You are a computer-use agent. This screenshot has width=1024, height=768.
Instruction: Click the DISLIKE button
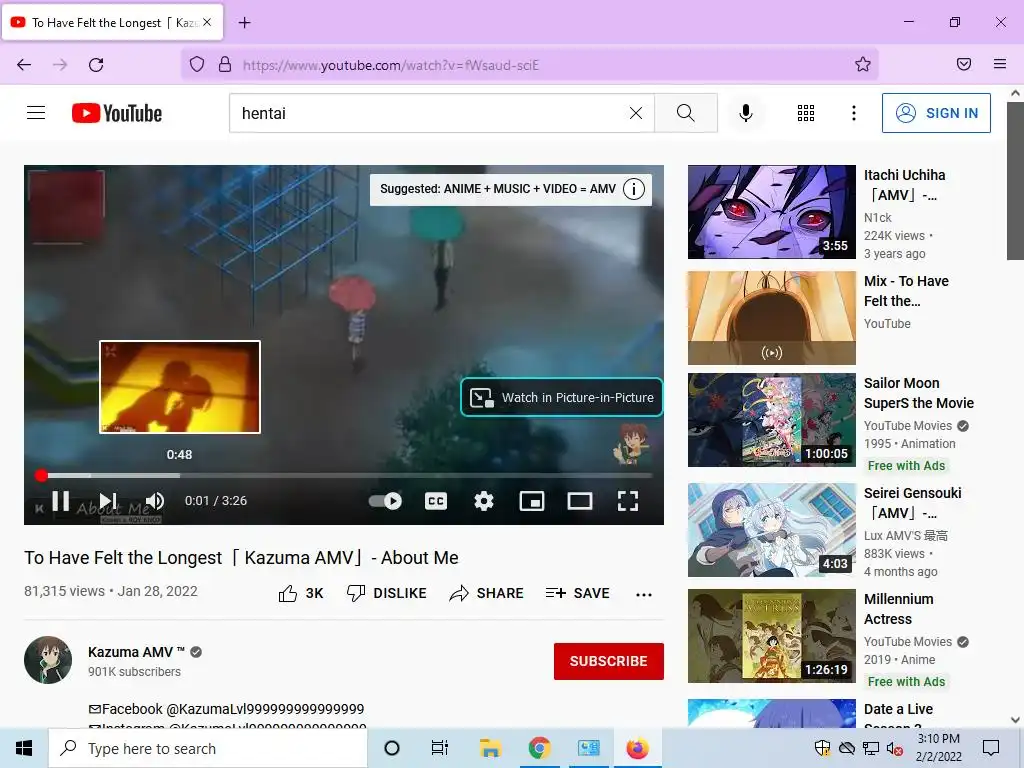tap(387, 593)
